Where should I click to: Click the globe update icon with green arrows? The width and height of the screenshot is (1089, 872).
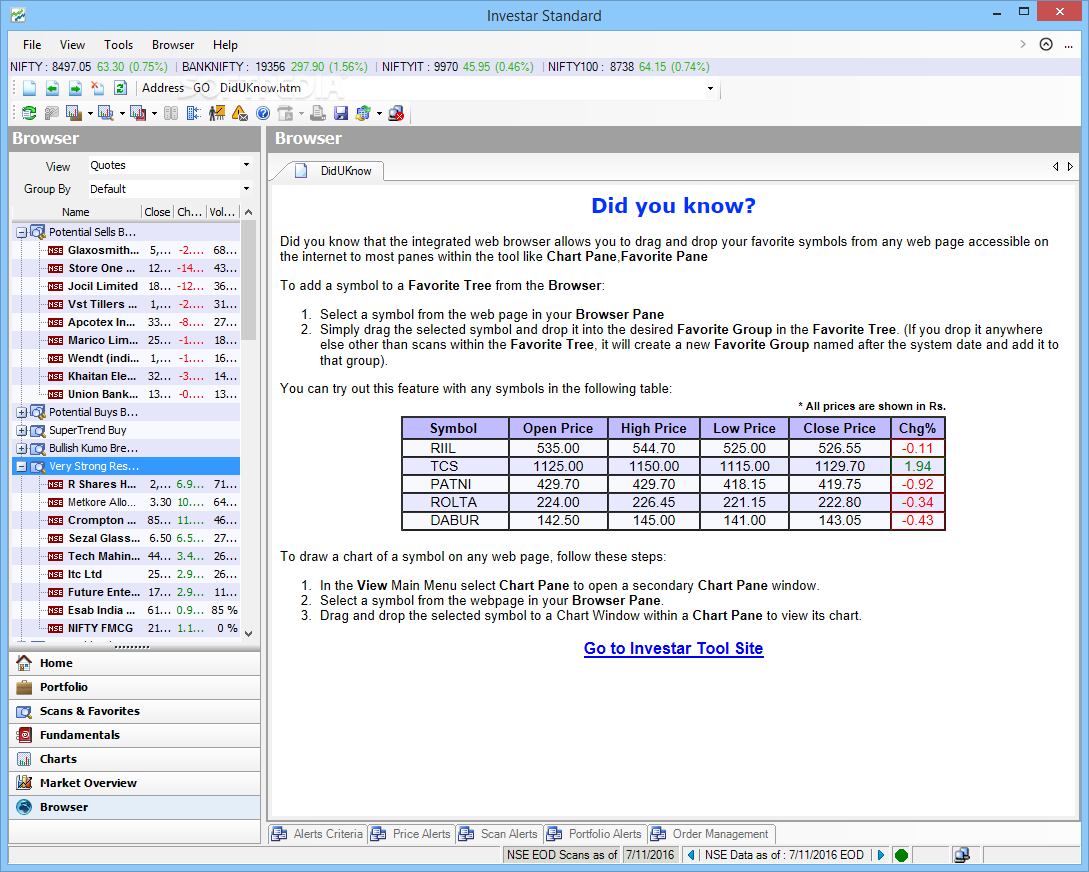(363, 113)
